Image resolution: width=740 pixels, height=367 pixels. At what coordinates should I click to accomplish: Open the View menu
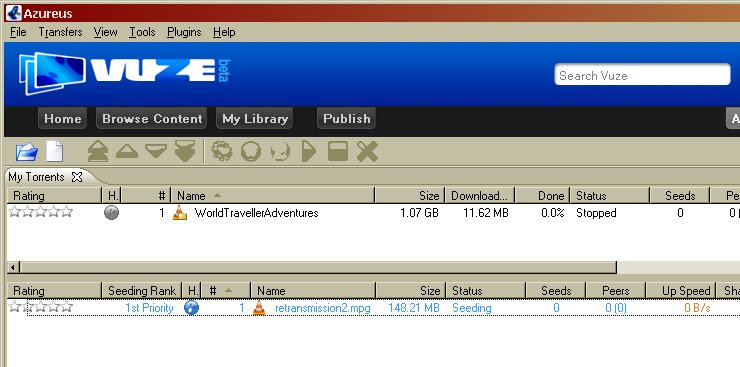[105, 32]
